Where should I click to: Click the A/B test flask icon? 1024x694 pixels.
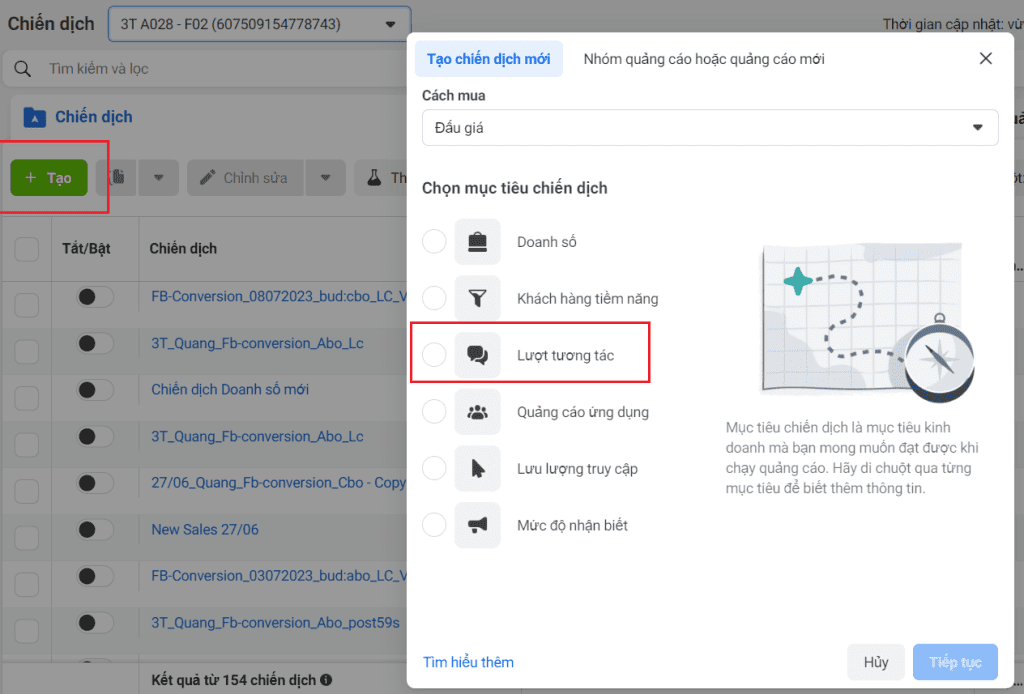coord(374,178)
